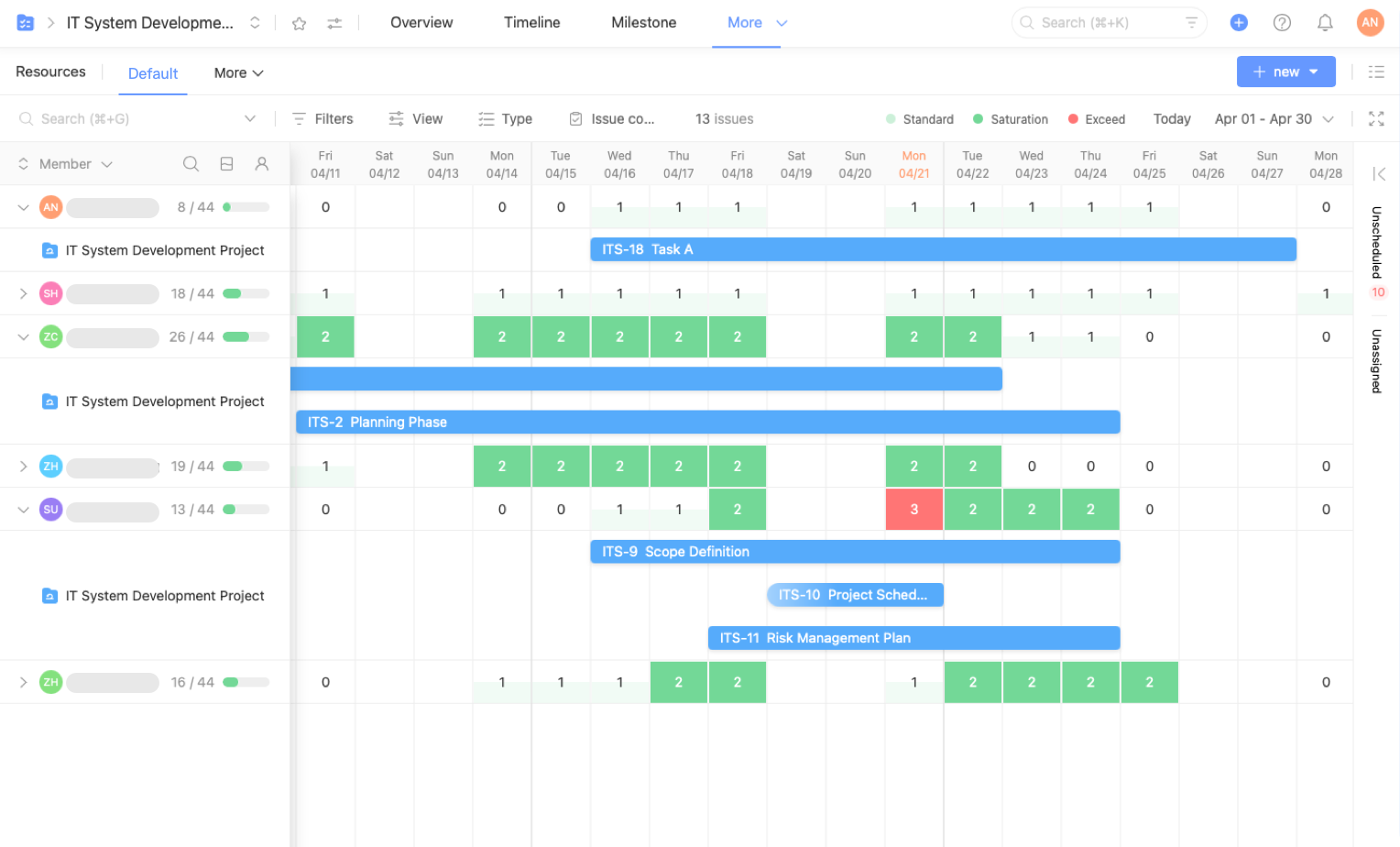Click the Today button
The width and height of the screenshot is (1400, 847).
pos(1172,118)
